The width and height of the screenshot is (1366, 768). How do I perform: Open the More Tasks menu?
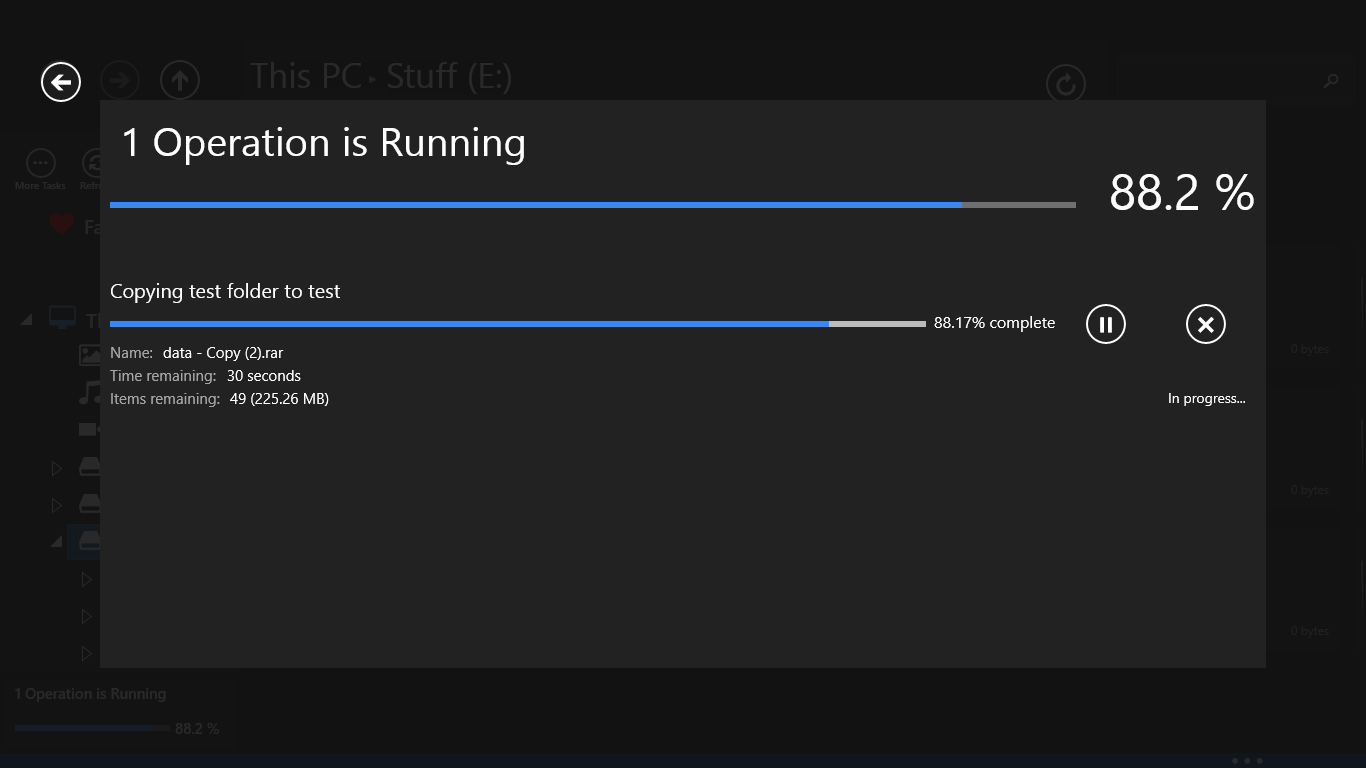pos(40,163)
